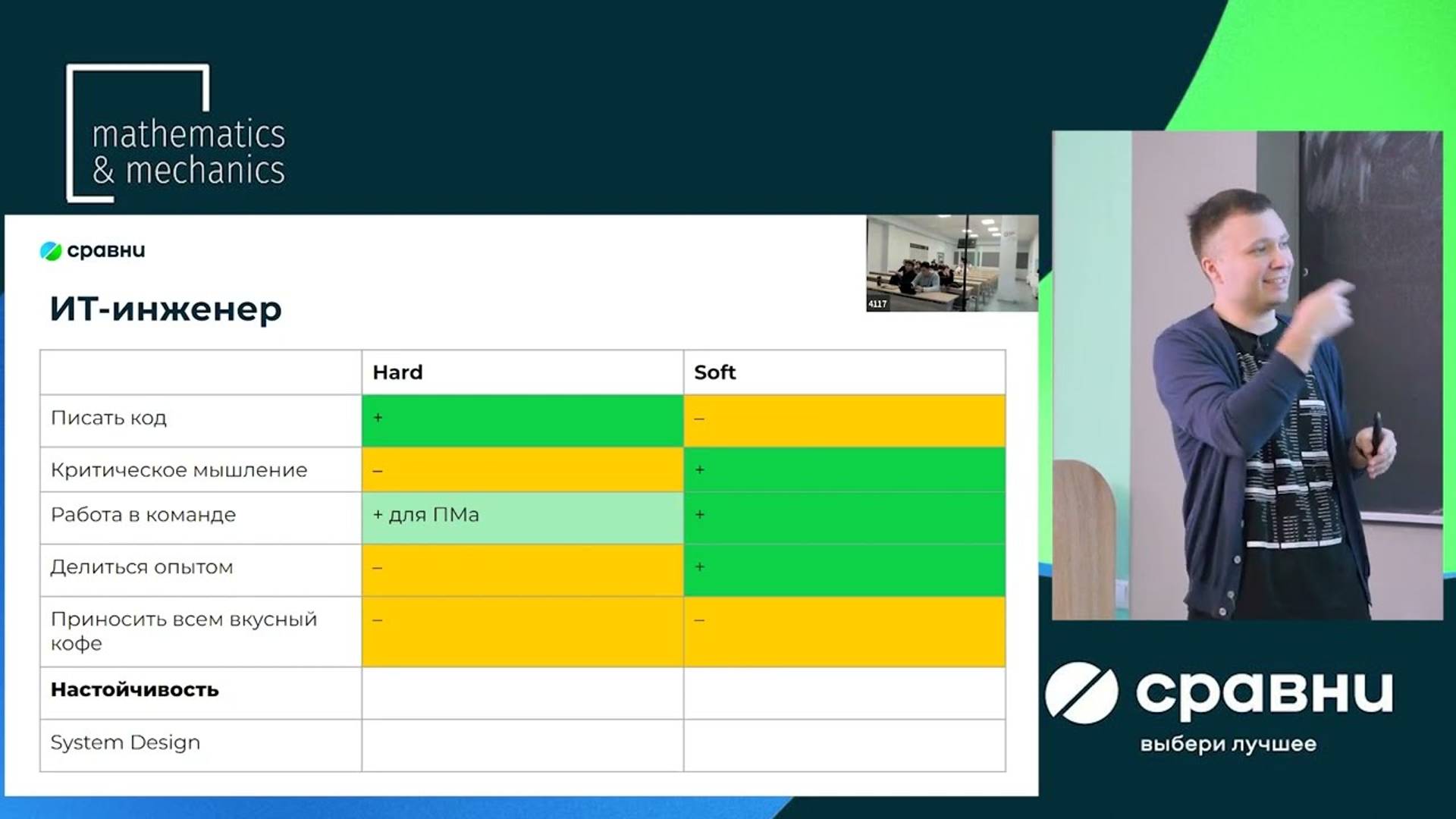Click the empty Soft cell for System Design
1456x819 pixels.
(844, 745)
